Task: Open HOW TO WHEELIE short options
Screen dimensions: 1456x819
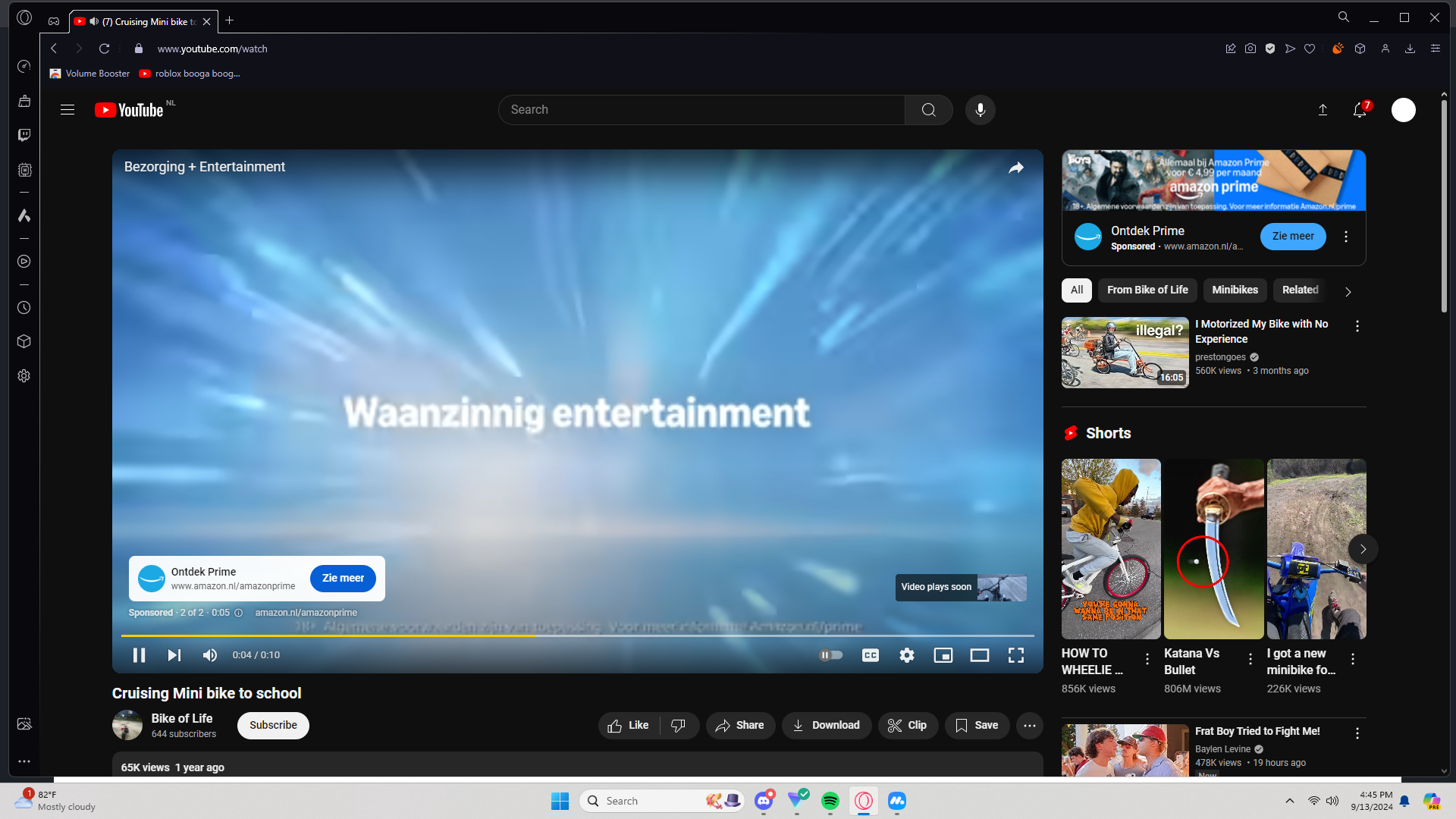Action: click(x=1147, y=660)
